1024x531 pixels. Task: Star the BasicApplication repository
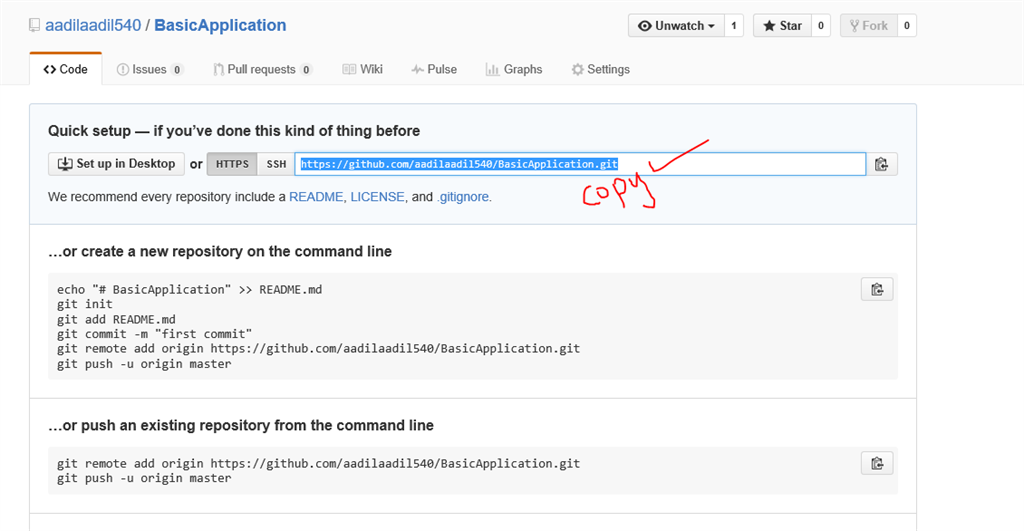pos(782,25)
